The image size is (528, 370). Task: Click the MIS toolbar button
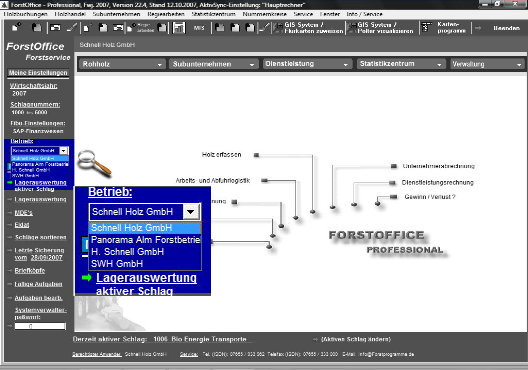pos(199,28)
